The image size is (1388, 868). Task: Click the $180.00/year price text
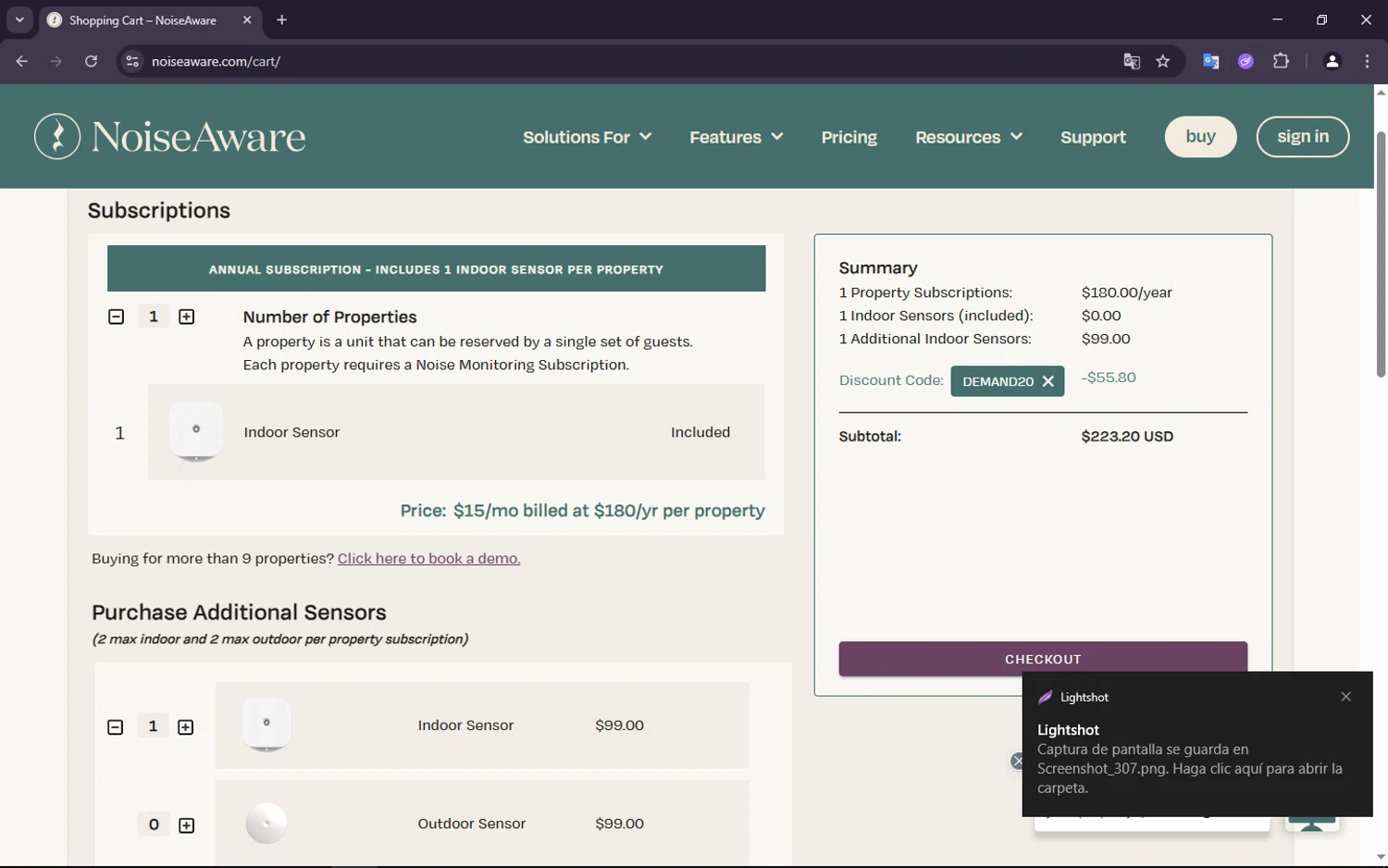click(x=1126, y=292)
